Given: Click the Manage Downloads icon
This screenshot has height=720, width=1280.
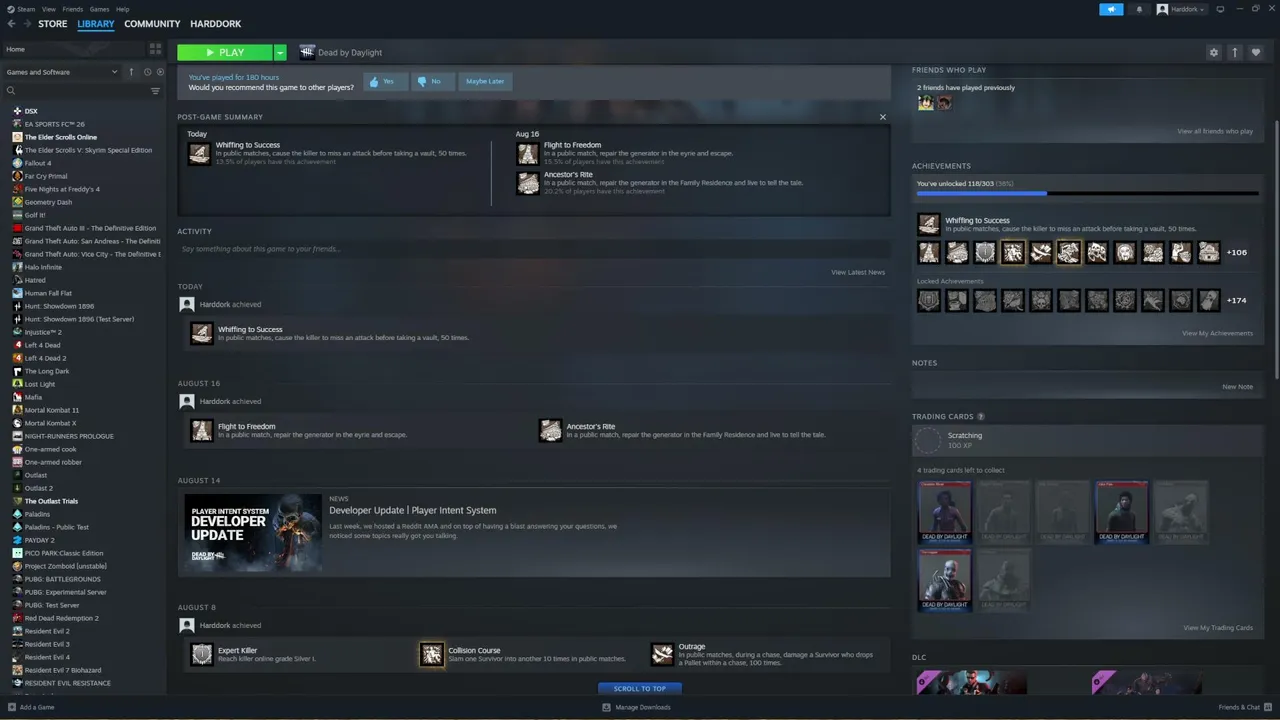Looking at the screenshot, I should [606, 707].
